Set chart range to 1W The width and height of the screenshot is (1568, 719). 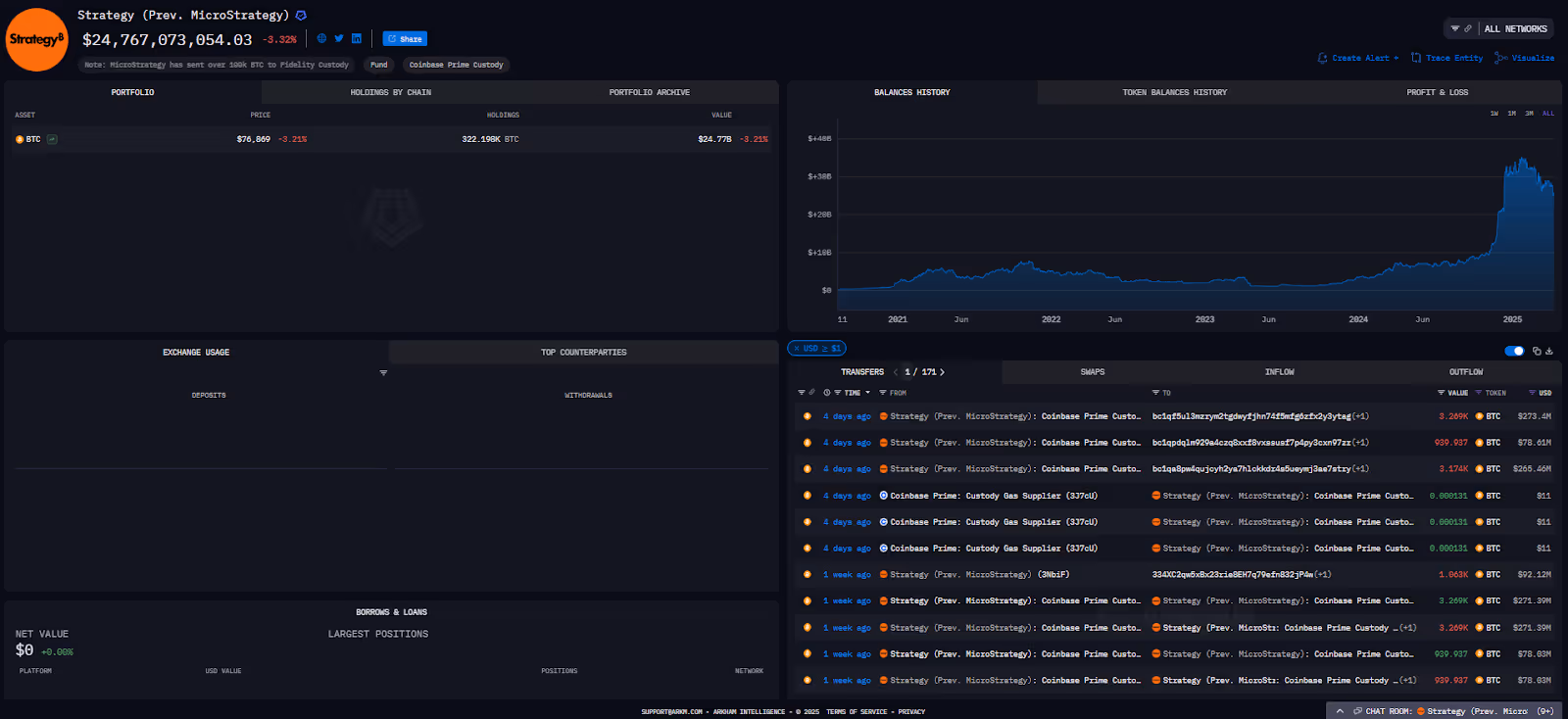[1494, 114]
